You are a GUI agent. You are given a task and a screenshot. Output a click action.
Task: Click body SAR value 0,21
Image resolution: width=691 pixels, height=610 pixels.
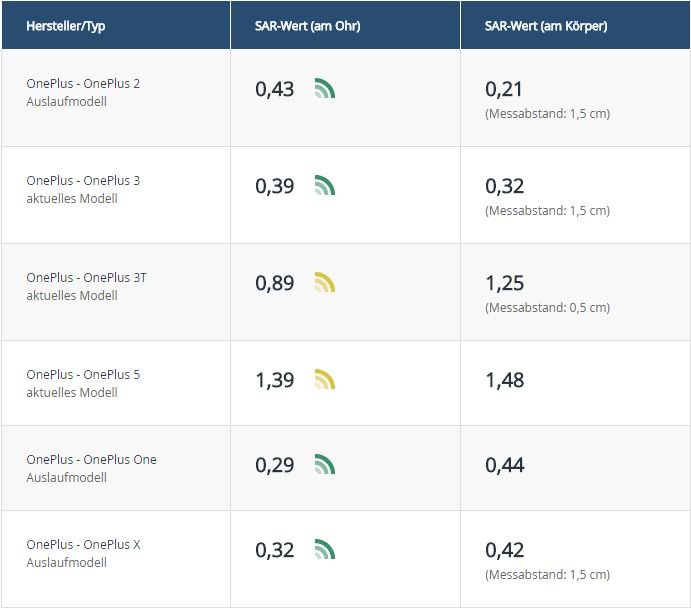coord(504,89)
